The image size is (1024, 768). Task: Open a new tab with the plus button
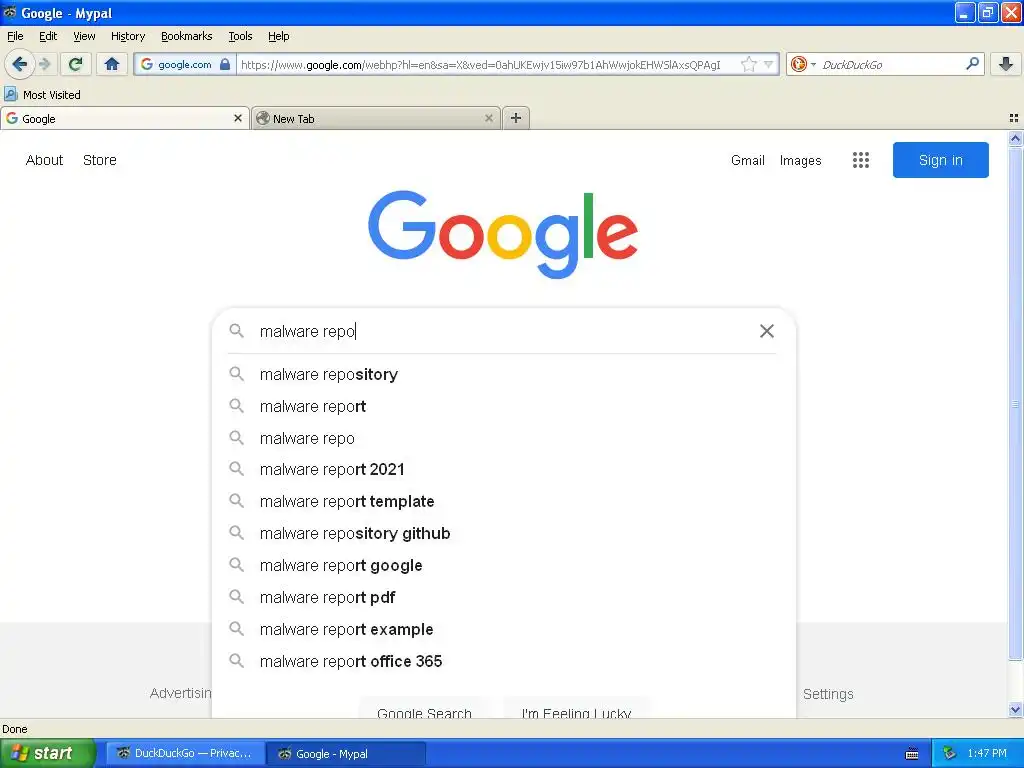516,118
